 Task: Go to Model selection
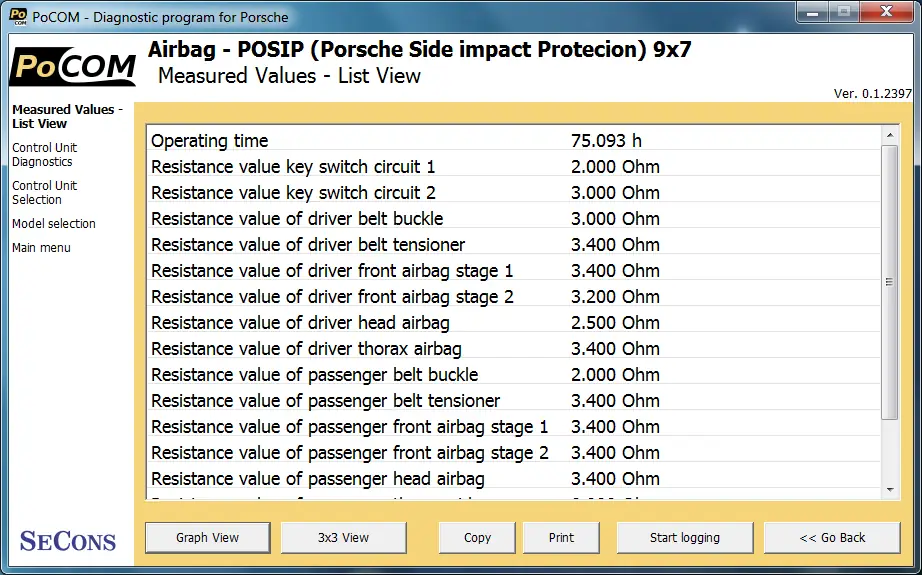coord(54,223)
